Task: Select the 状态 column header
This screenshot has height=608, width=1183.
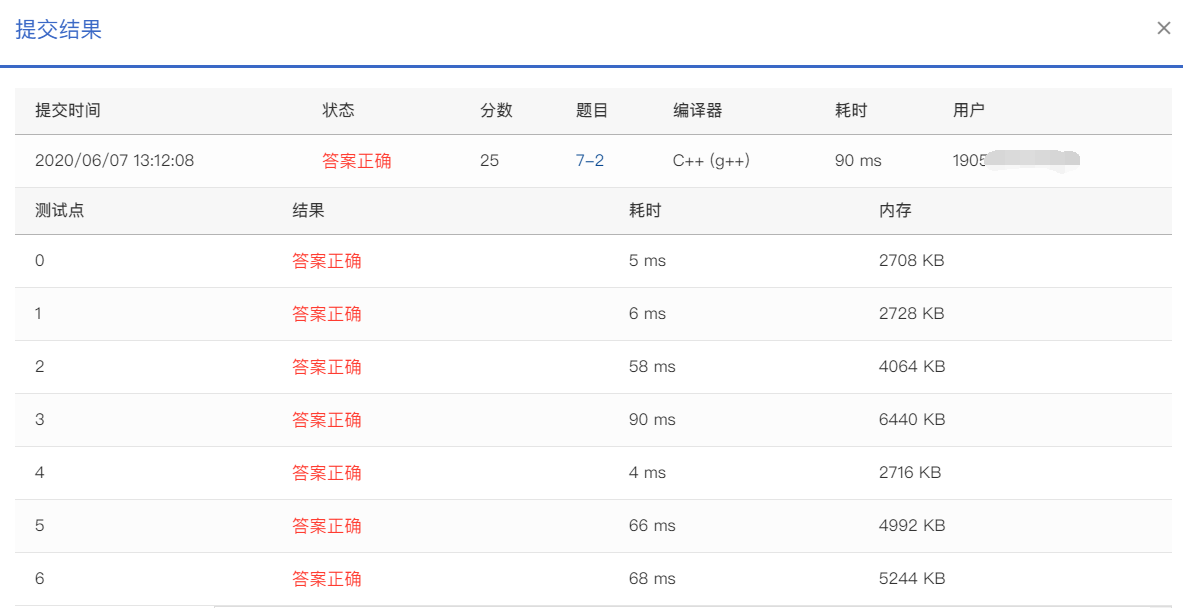Action: [x=338, y=110]
